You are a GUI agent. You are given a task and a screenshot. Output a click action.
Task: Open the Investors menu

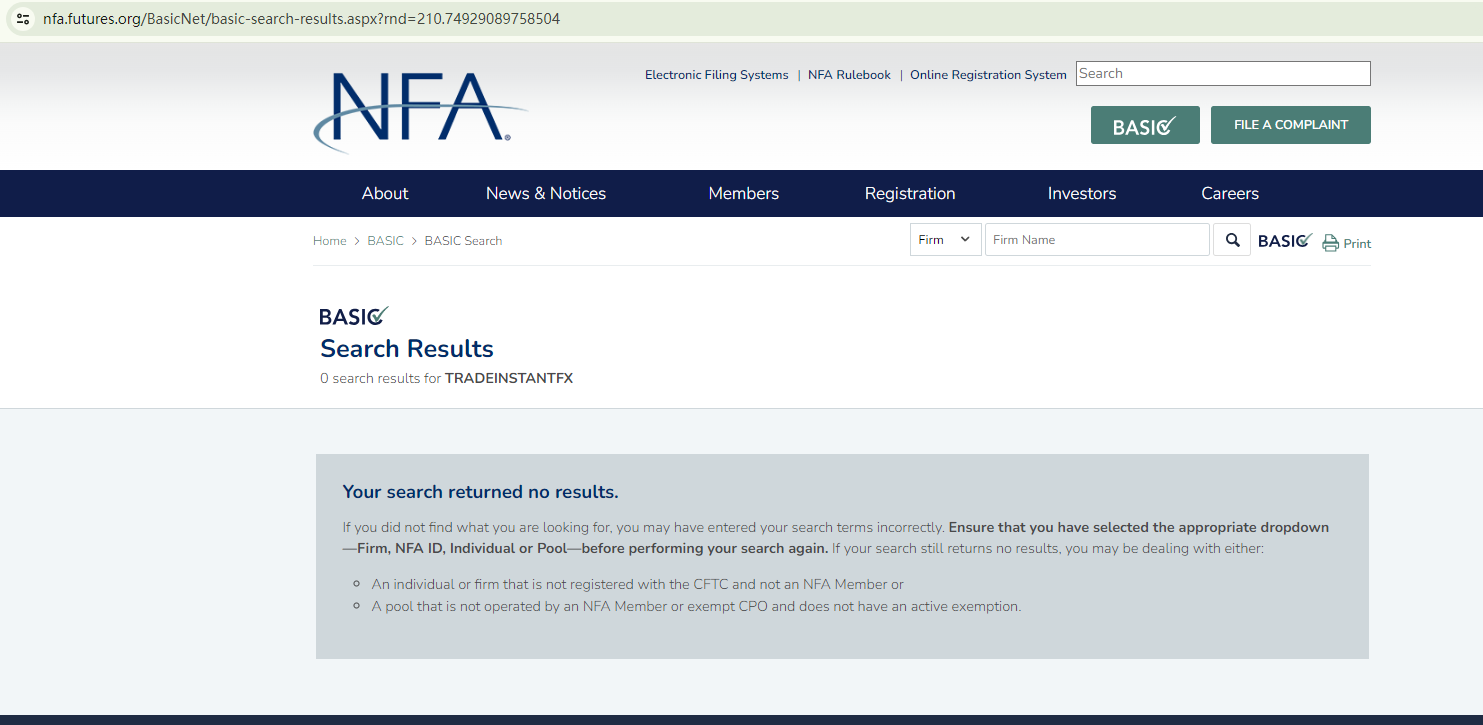(1082, 194)
